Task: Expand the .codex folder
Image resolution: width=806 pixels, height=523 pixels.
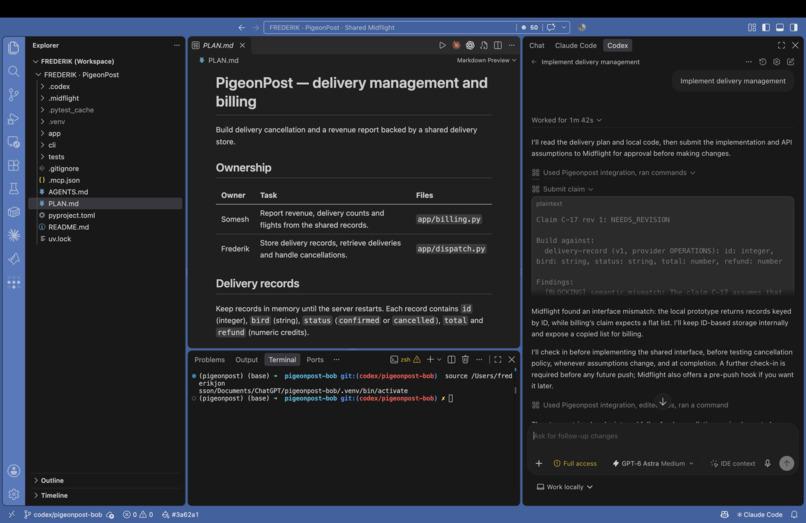Action: coord(59,86)
